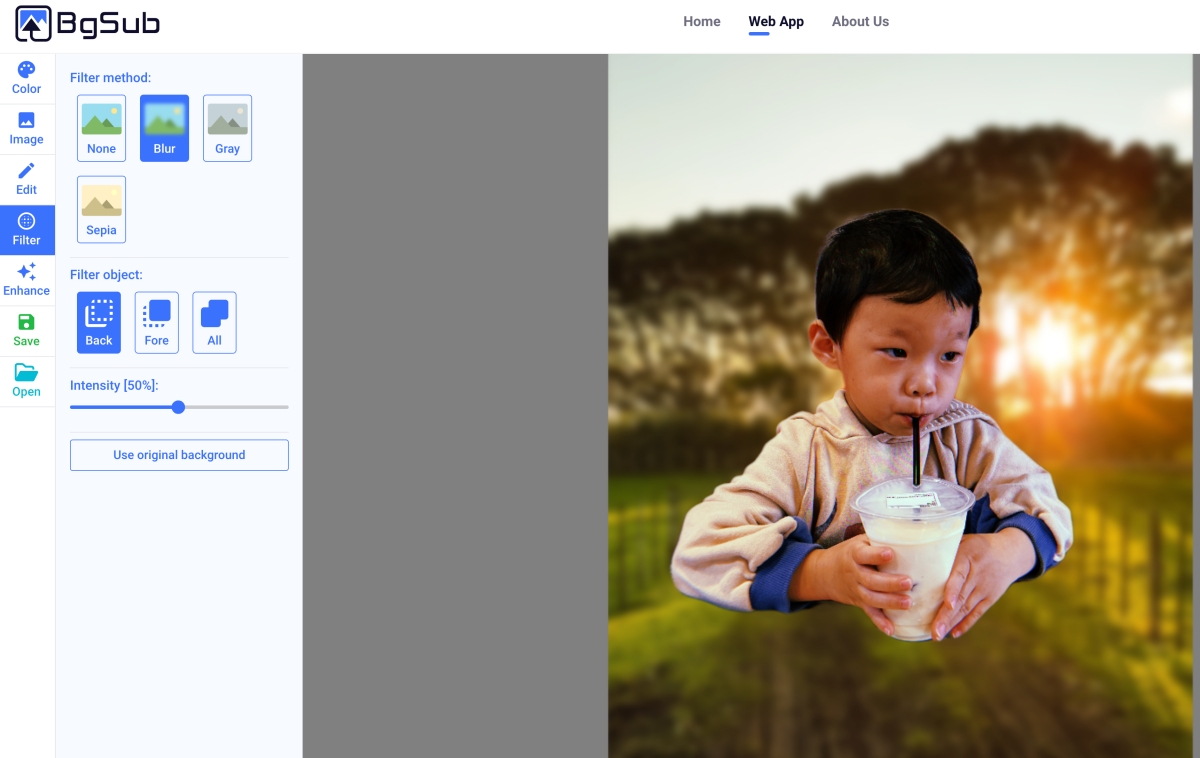Click Use original background button
Image resolution: width=1200 pixels, height=758 pixels.
pyautogui.click(x=179, y=455)
